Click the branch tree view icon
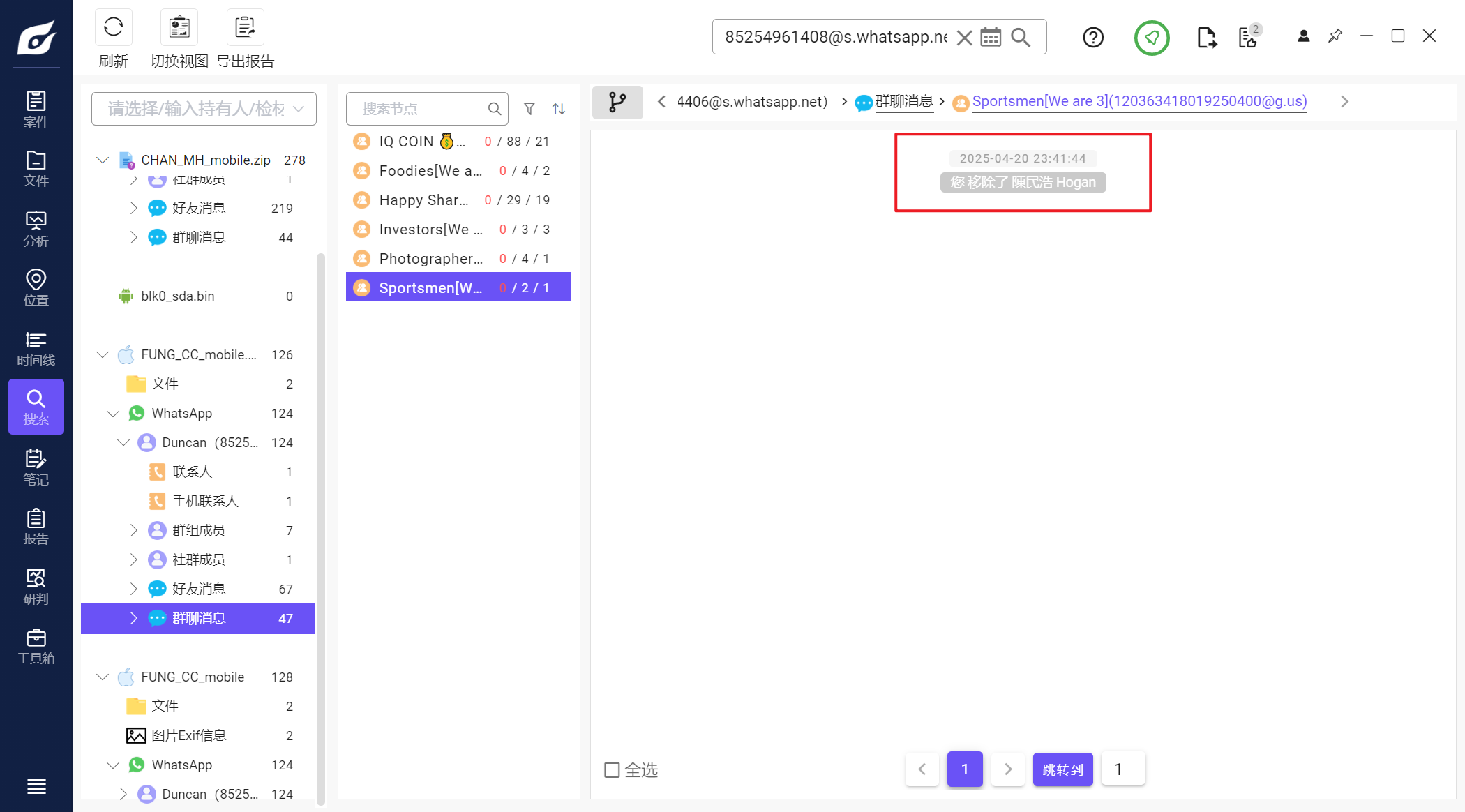This screenshot has width=1465, height=812. coord(617,102)
